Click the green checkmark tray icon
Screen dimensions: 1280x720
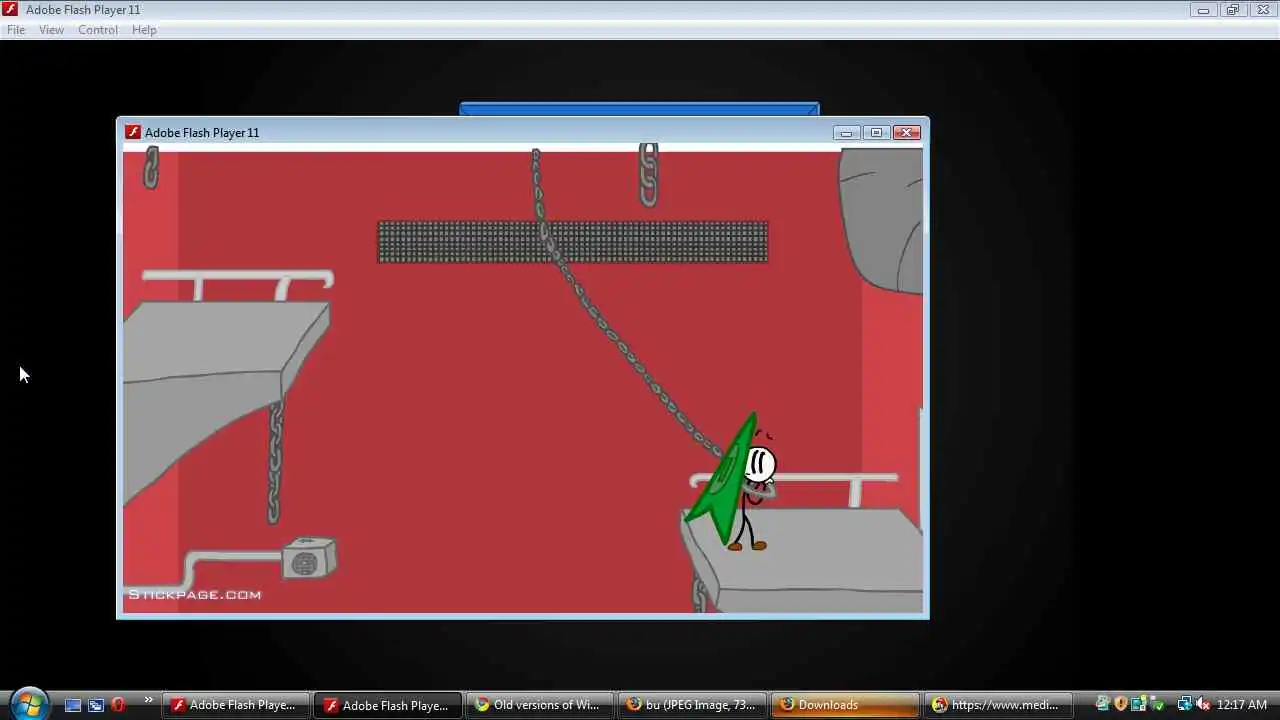(x=1157, y=705)
